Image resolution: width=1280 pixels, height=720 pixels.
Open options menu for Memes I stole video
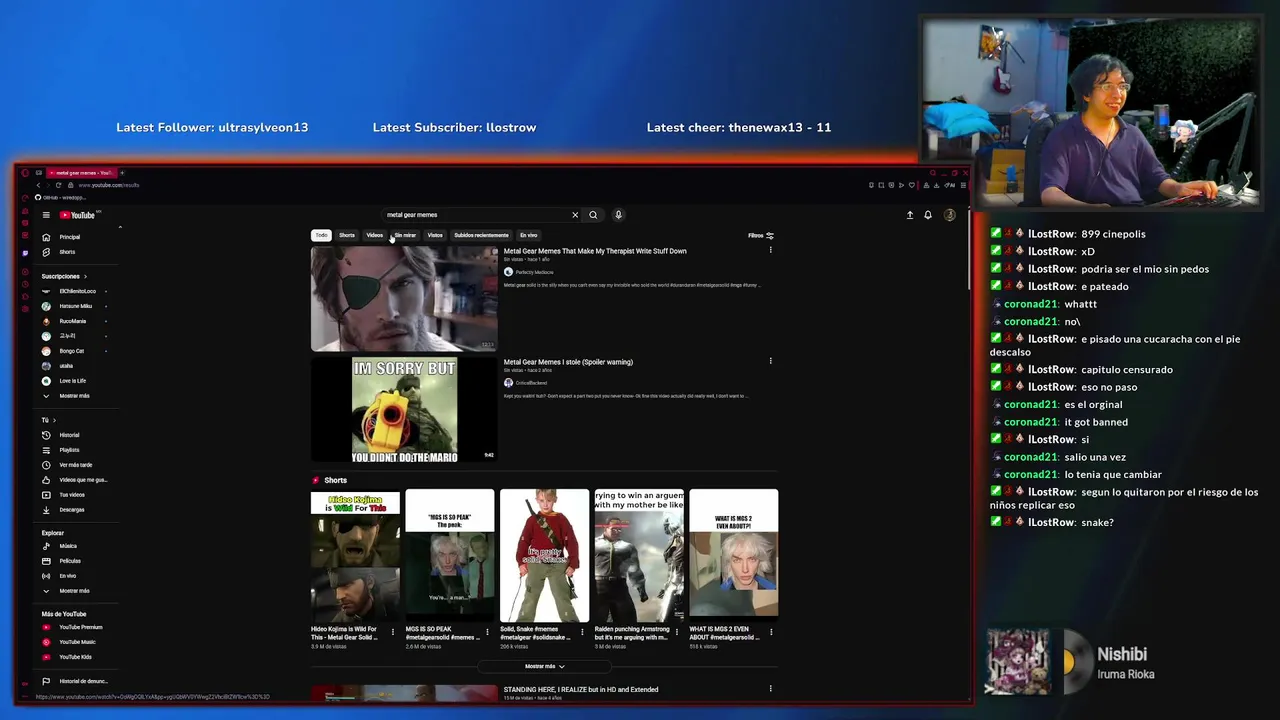coord(770,361)
